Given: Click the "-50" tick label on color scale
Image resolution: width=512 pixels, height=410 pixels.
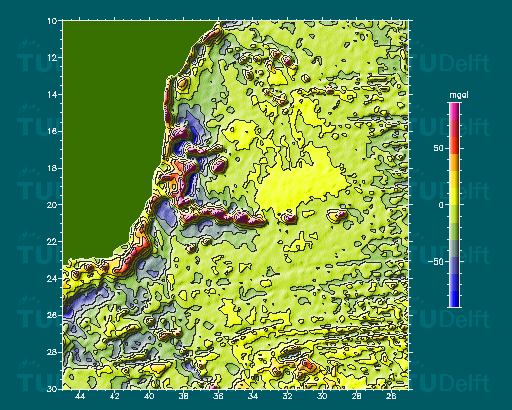Looking at the screenshot, I should [x=436, y=262].
